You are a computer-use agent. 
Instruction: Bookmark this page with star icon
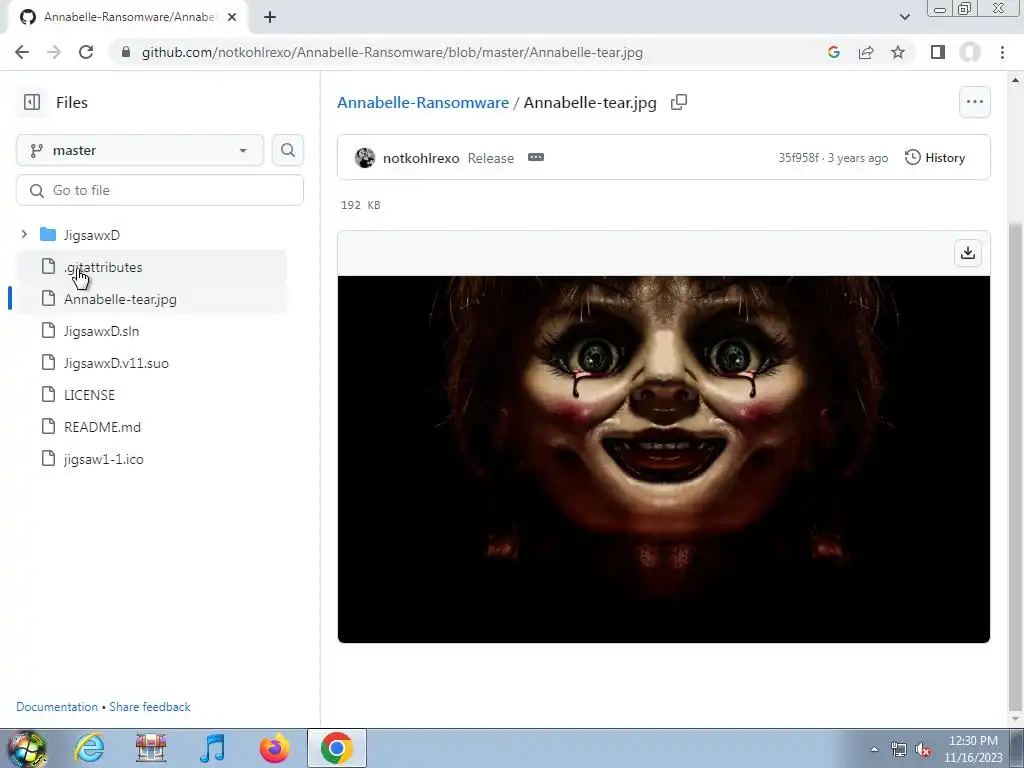click(898, 52)
